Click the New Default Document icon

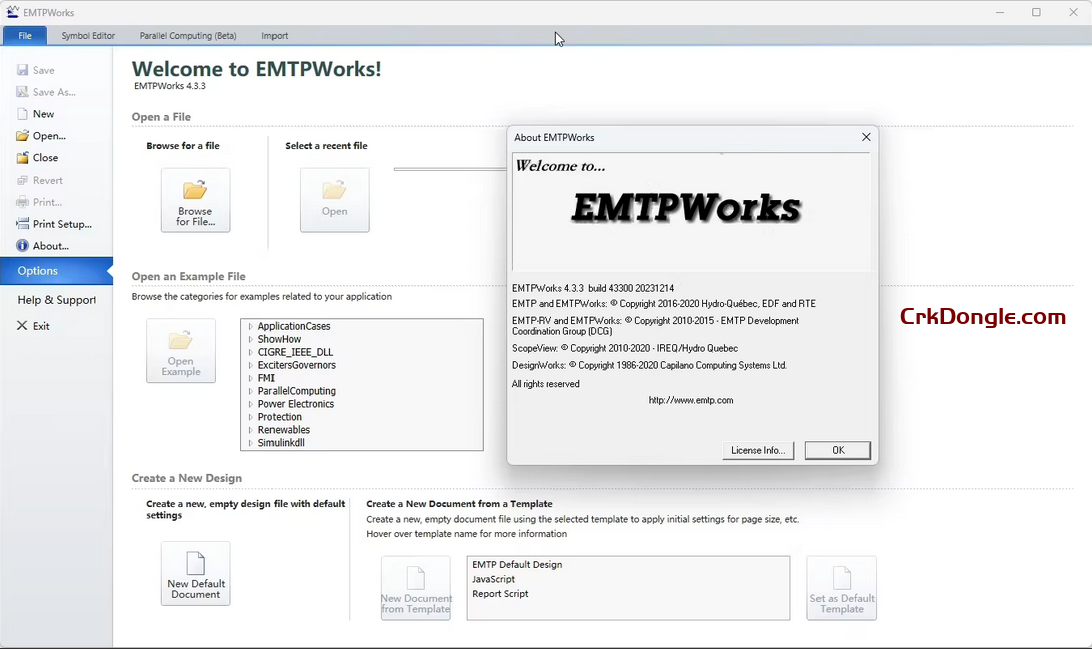pyautogui.click(x=195, y=563)
